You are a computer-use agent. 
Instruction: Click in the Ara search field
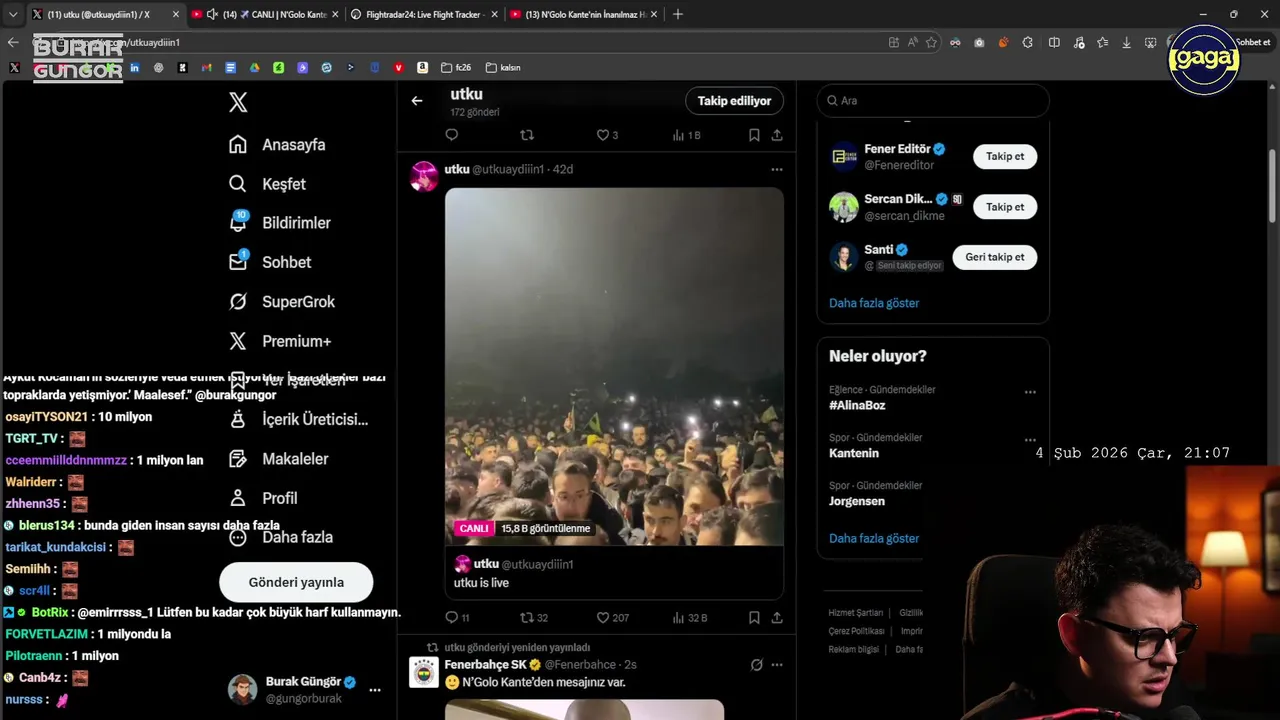click(x=933, y=101)
